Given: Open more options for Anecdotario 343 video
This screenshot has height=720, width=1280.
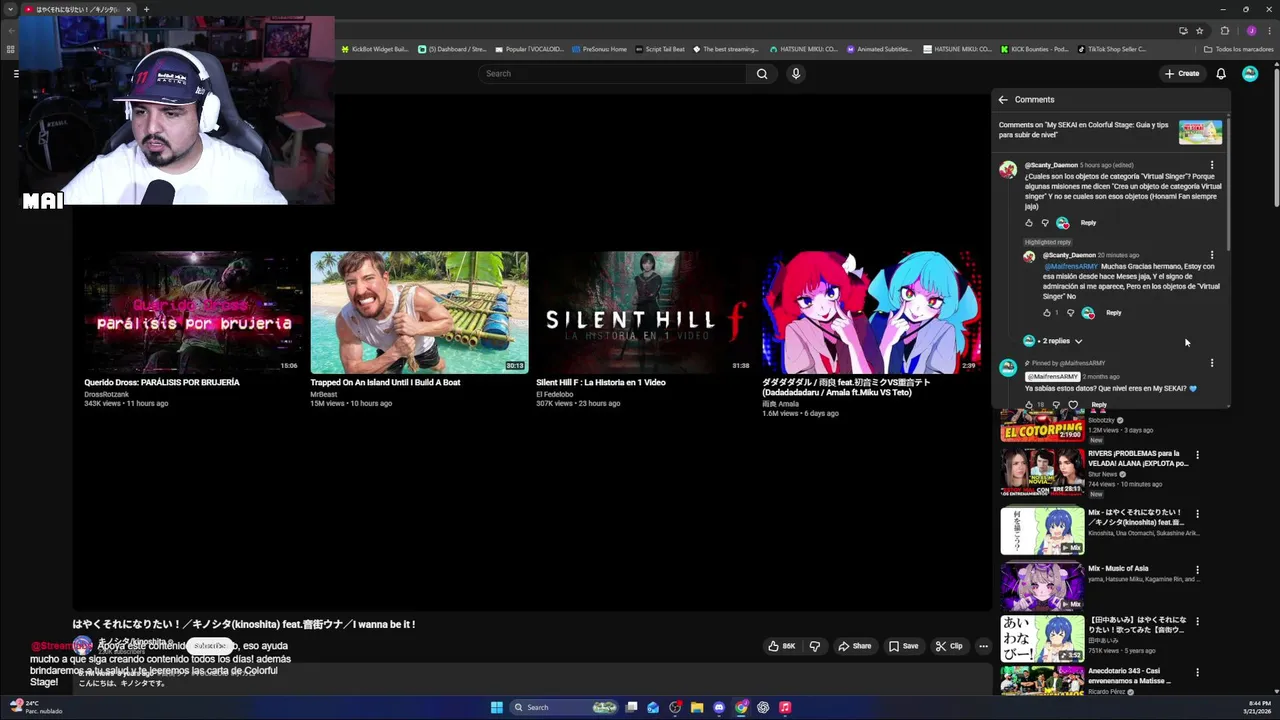Looking at the screenshot, I should [1197, 672].
